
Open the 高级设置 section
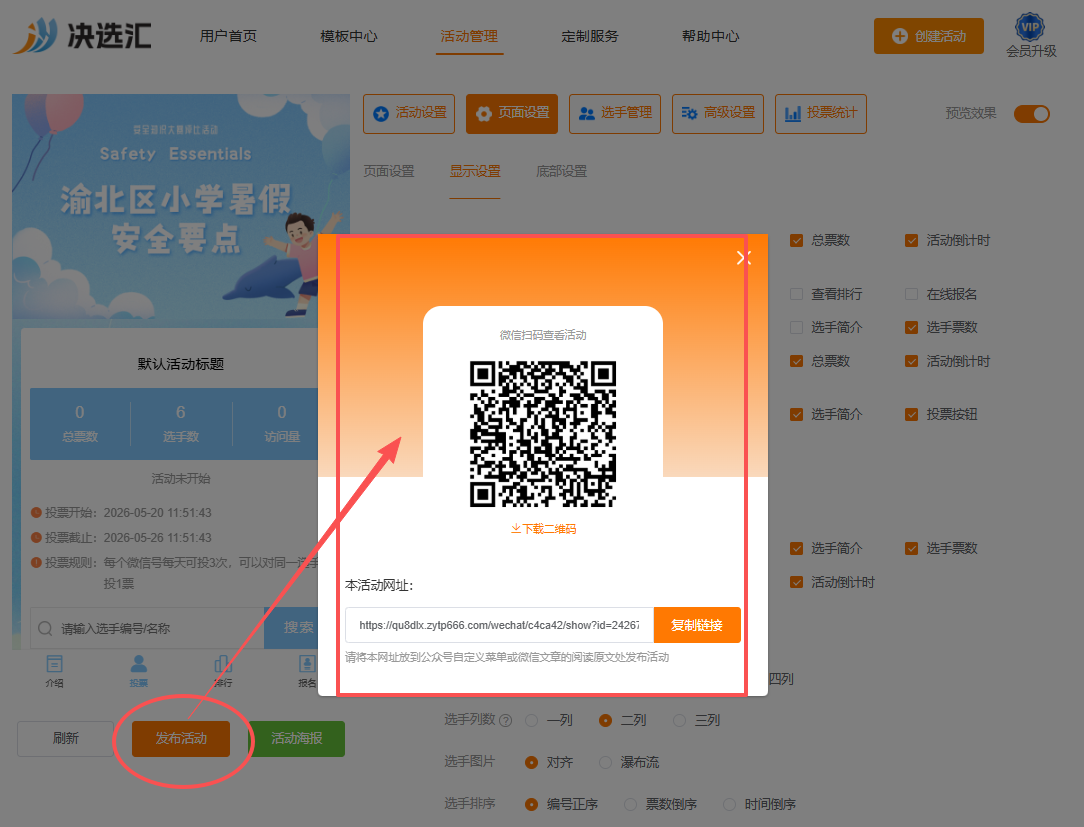click(x=718, y=113)
